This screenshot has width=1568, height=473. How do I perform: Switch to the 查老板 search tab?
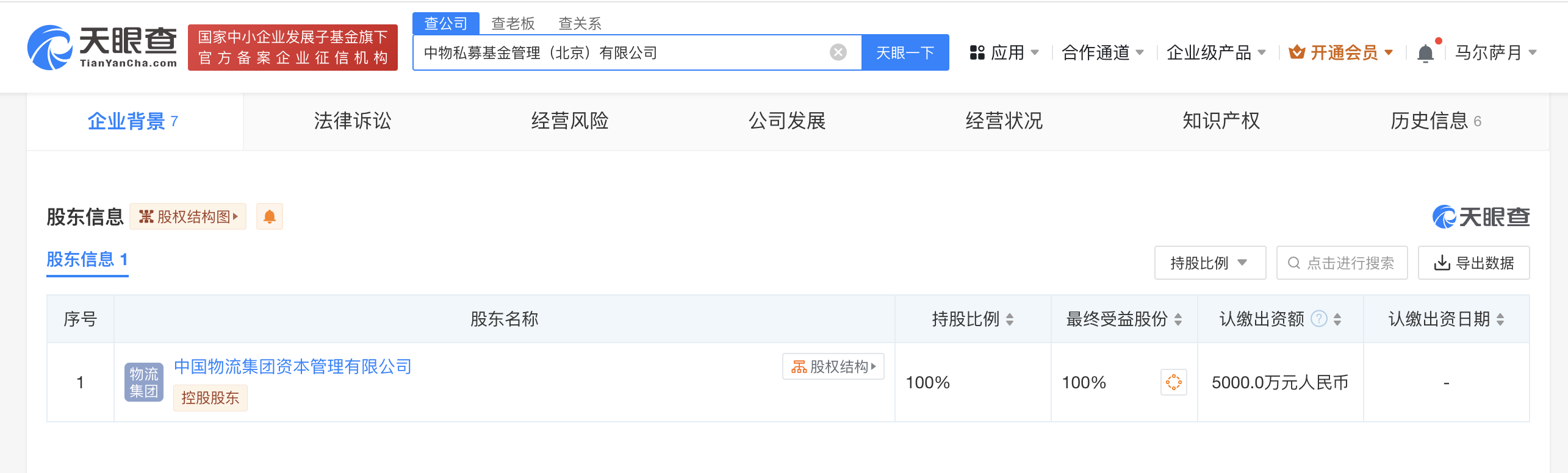[512, 23]
